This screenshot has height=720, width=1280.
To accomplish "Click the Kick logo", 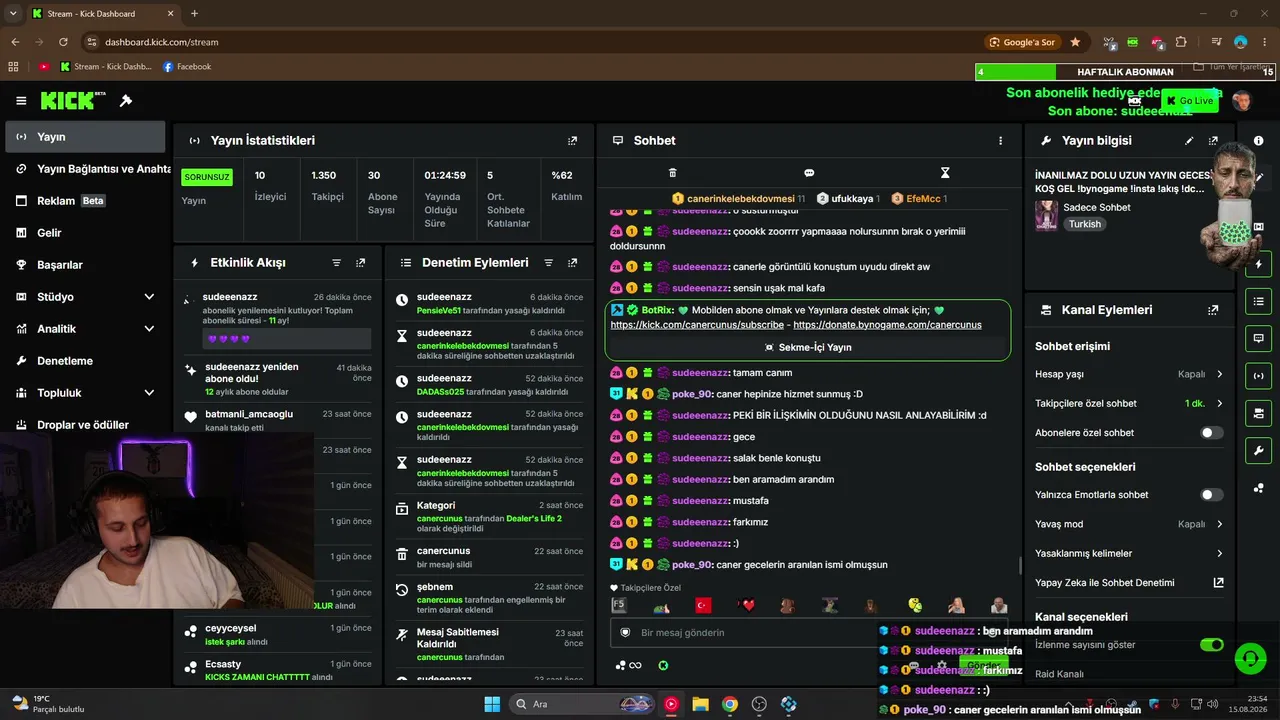I will pyautogui.click(x=73, y=100).
